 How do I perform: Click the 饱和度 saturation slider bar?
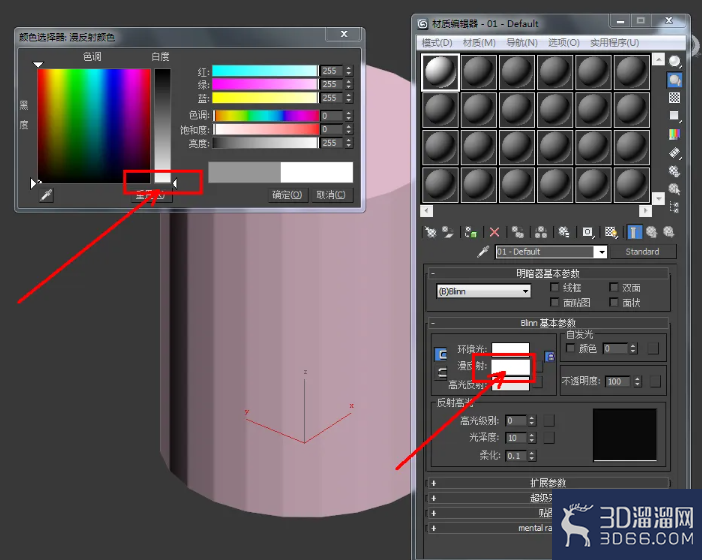click(266, 129)
